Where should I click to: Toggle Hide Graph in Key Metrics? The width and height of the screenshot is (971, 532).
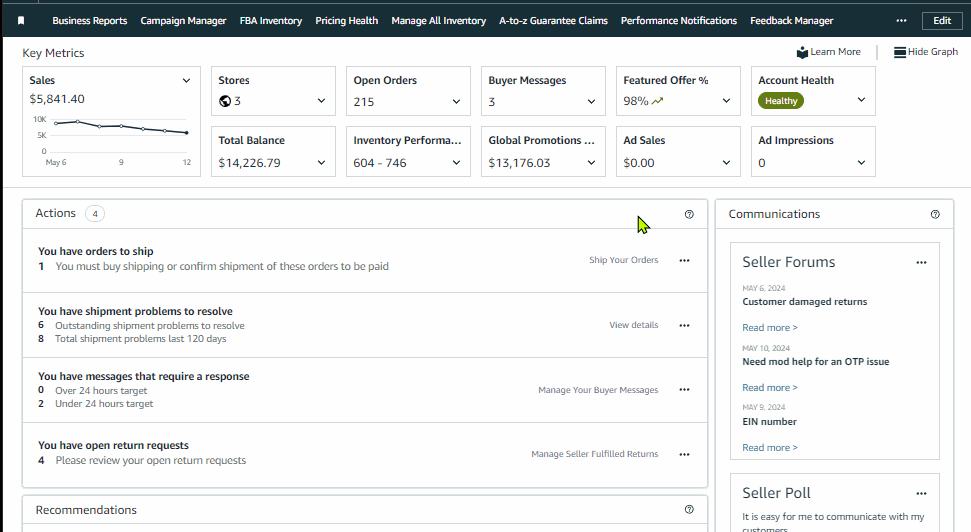point(926,52)
